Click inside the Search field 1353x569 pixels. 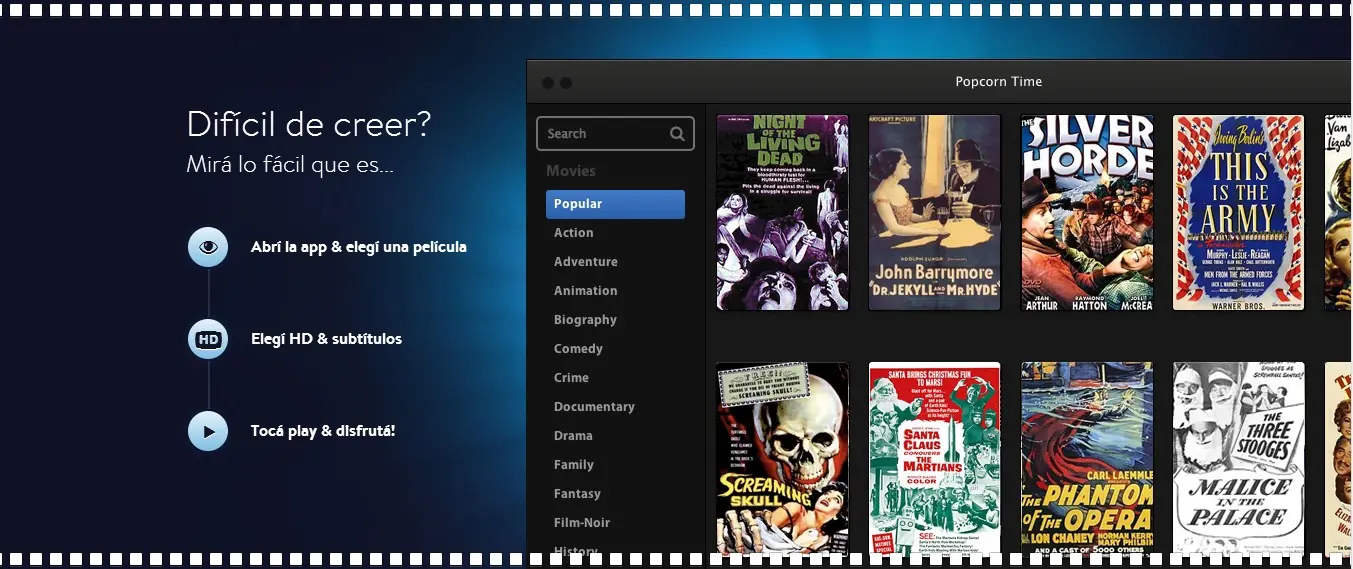pyautogui.click(x=615, y=134)
